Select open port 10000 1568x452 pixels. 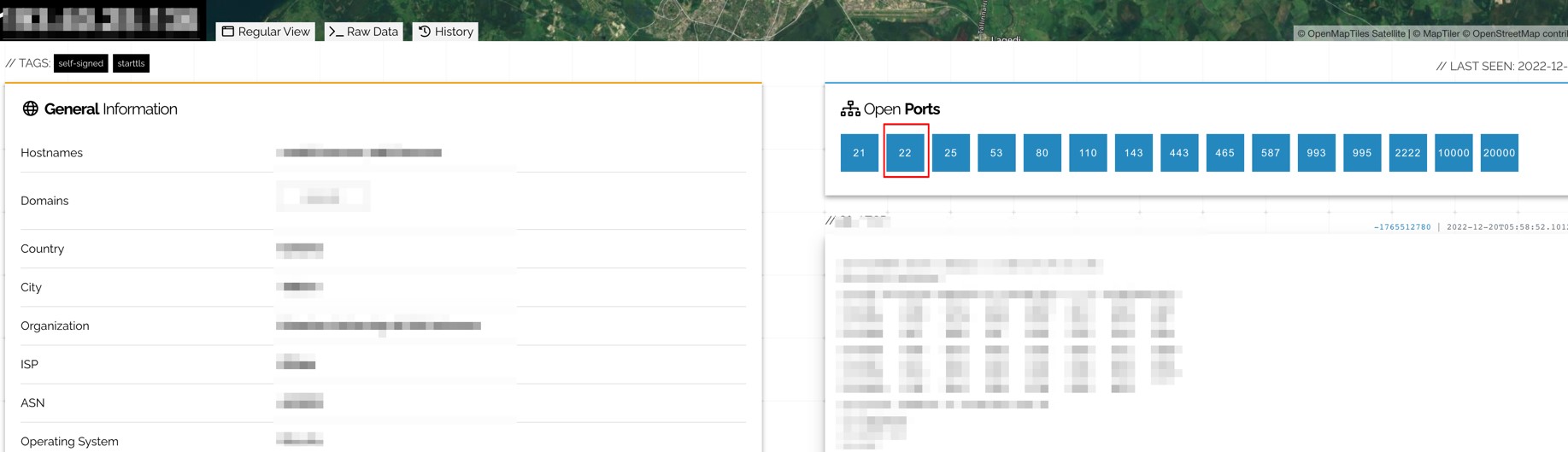pos(1453,153)
